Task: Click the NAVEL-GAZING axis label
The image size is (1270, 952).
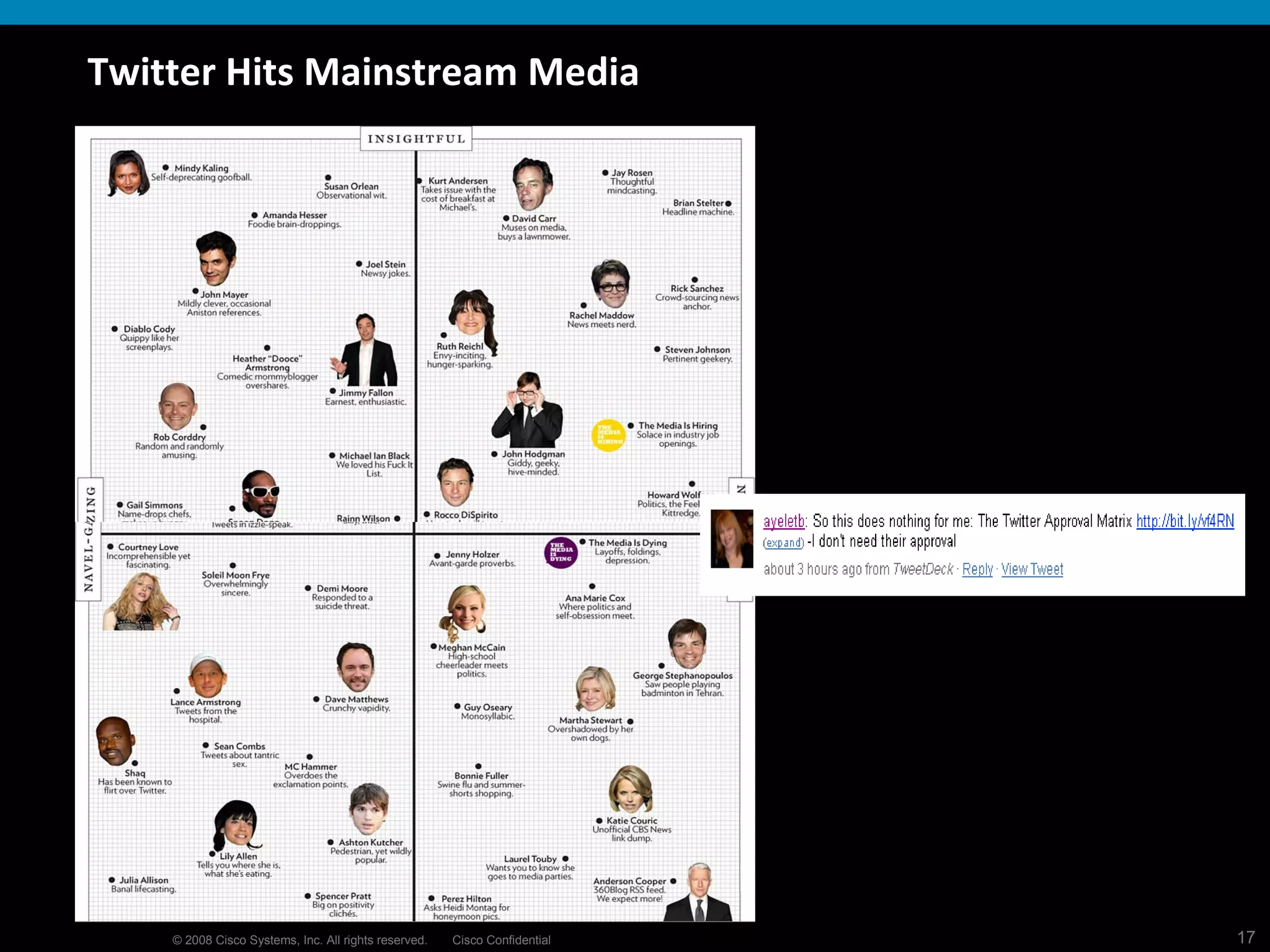Action: pos(90,539)
